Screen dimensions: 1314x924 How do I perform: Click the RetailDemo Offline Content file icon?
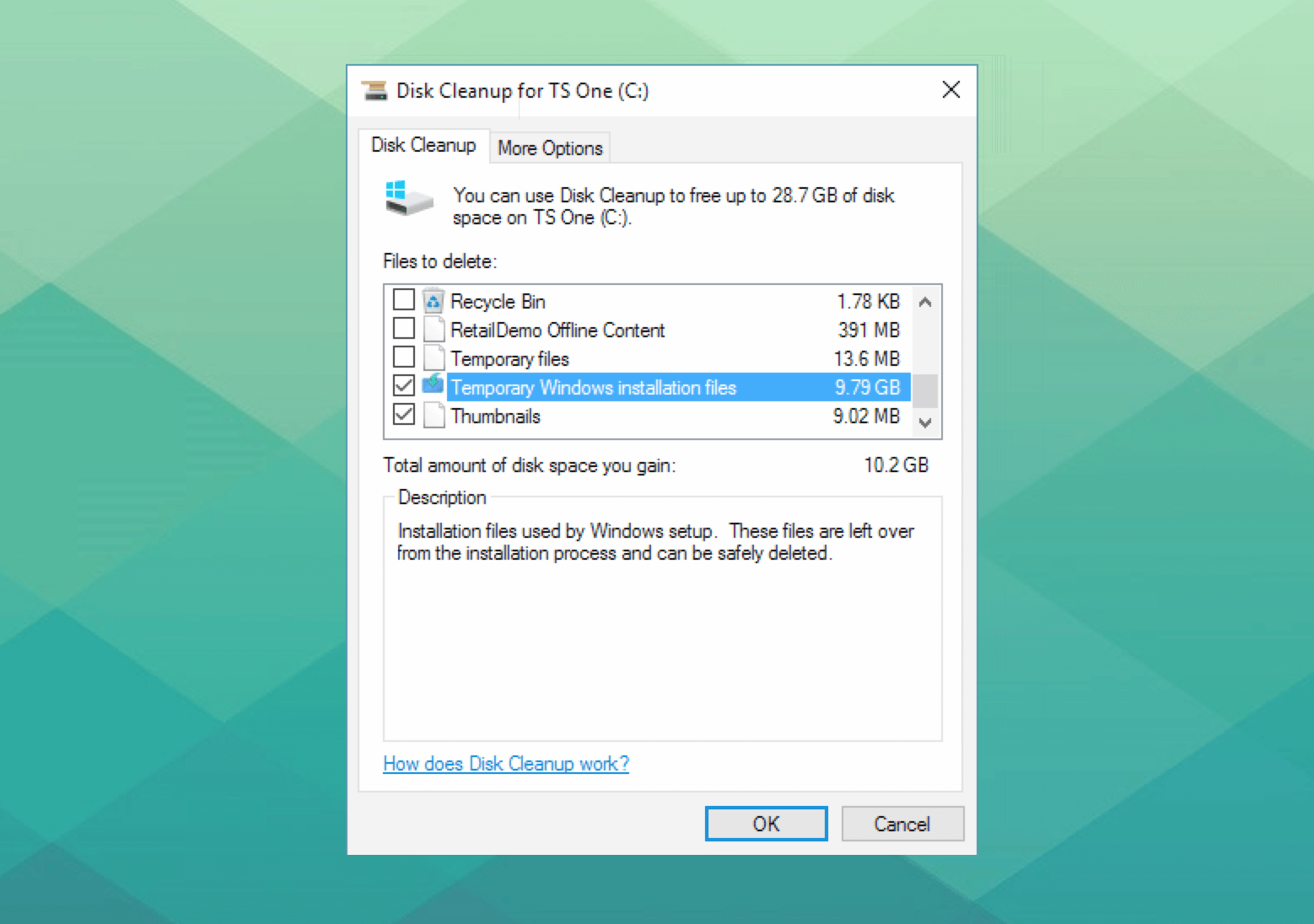[434, 329]
